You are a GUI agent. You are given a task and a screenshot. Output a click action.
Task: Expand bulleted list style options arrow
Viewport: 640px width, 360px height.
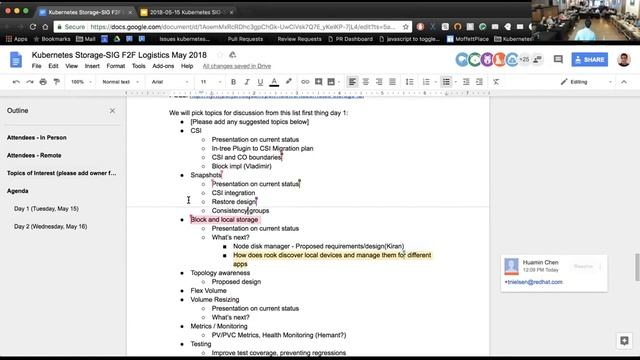coord(456,82)
